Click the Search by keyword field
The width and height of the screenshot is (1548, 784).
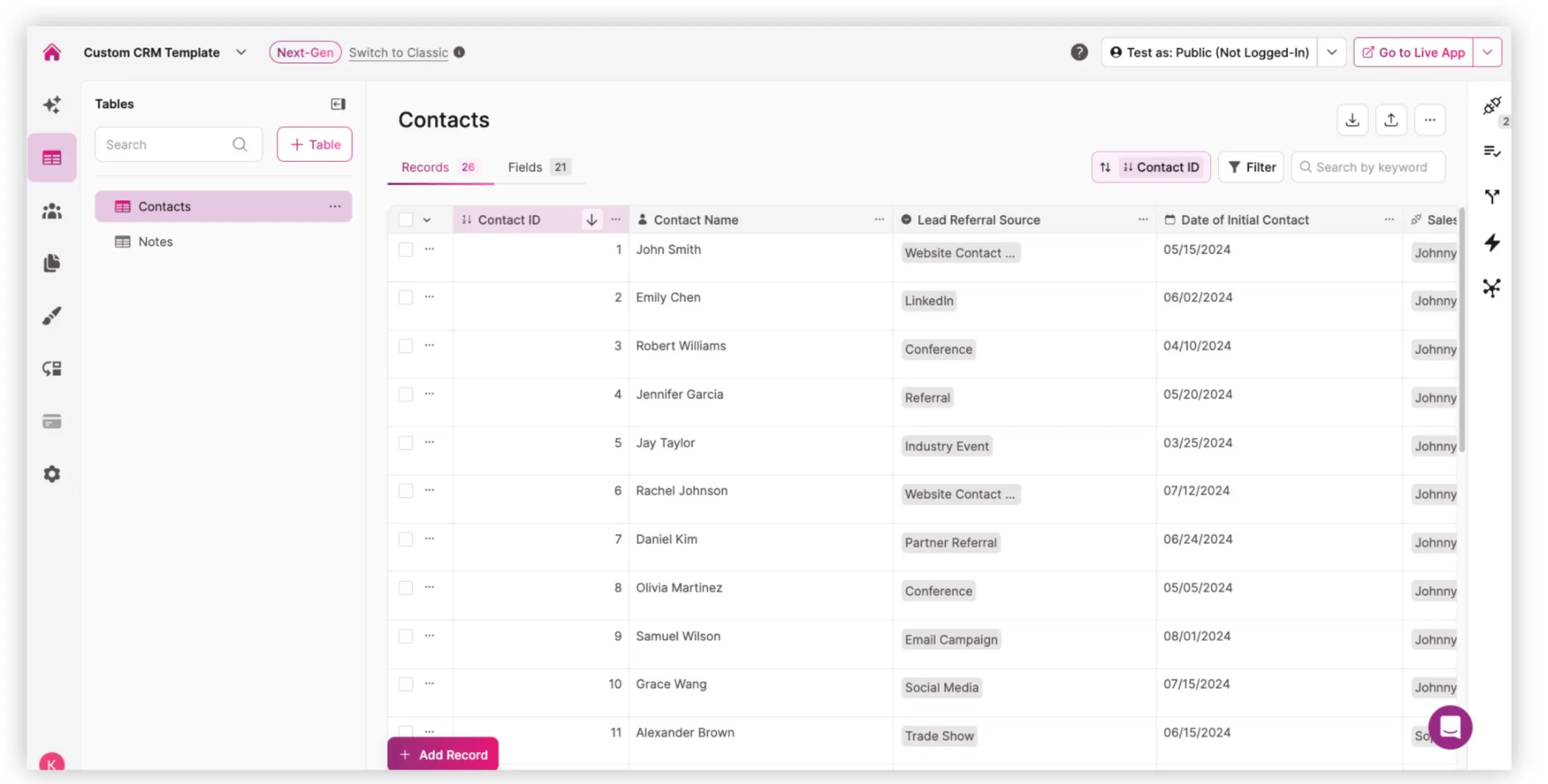tap(1371, 167)
